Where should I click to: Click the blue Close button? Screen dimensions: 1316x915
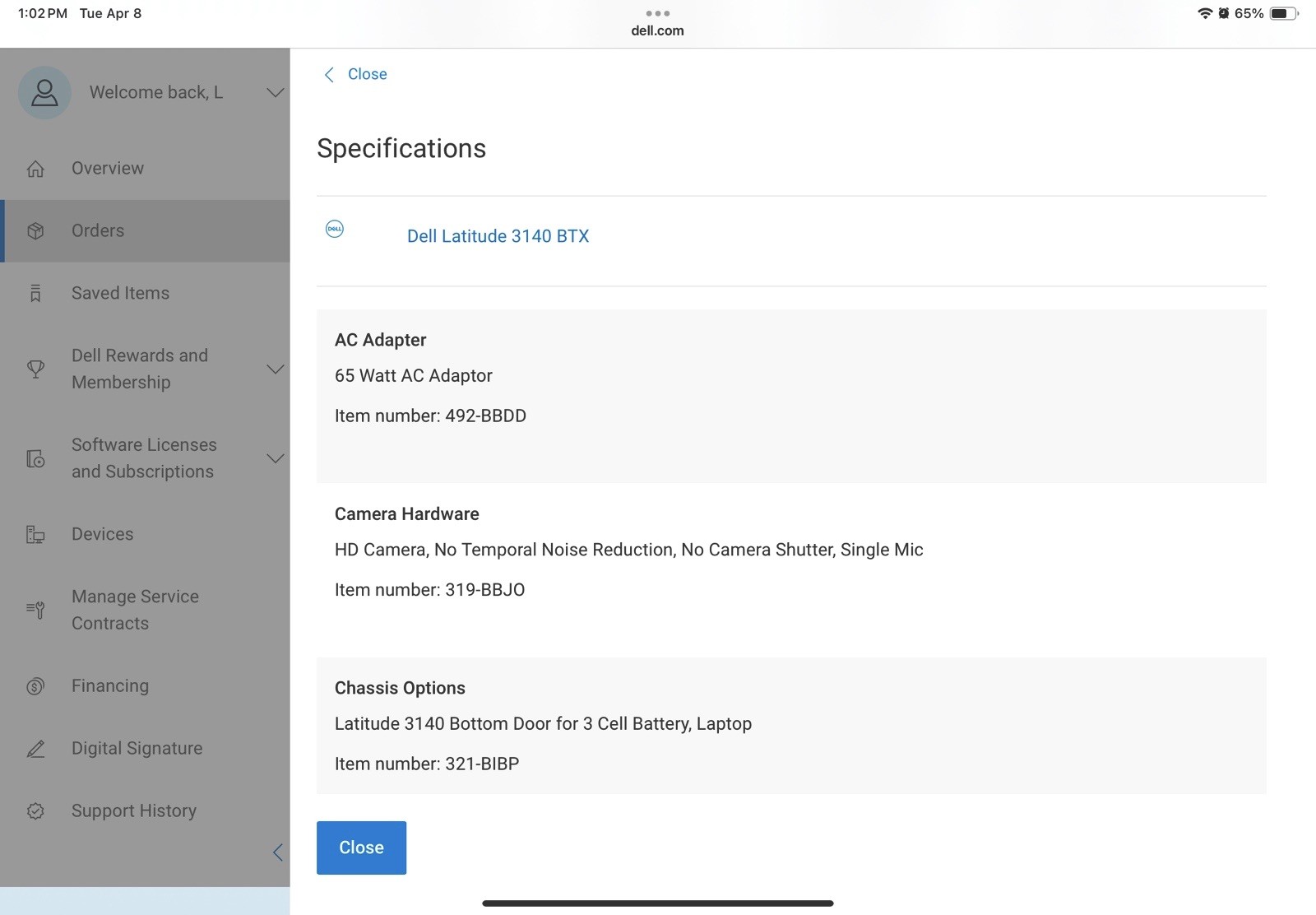[x=361, y=848]
